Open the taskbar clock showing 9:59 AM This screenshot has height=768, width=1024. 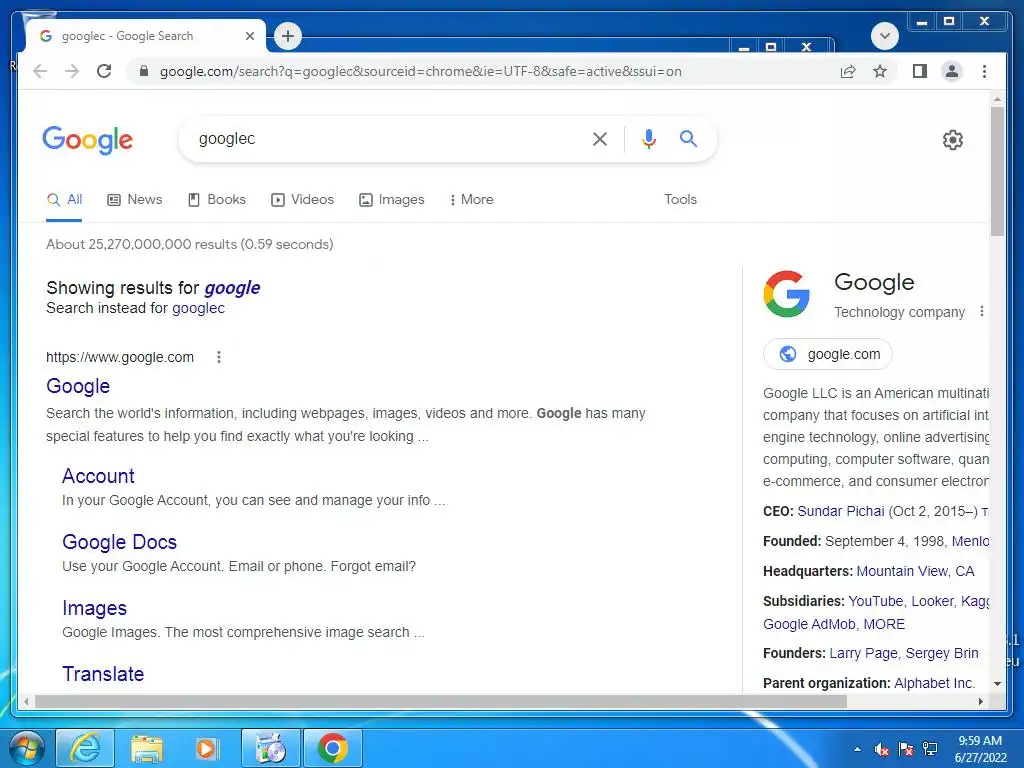click(x=980, y=749)
